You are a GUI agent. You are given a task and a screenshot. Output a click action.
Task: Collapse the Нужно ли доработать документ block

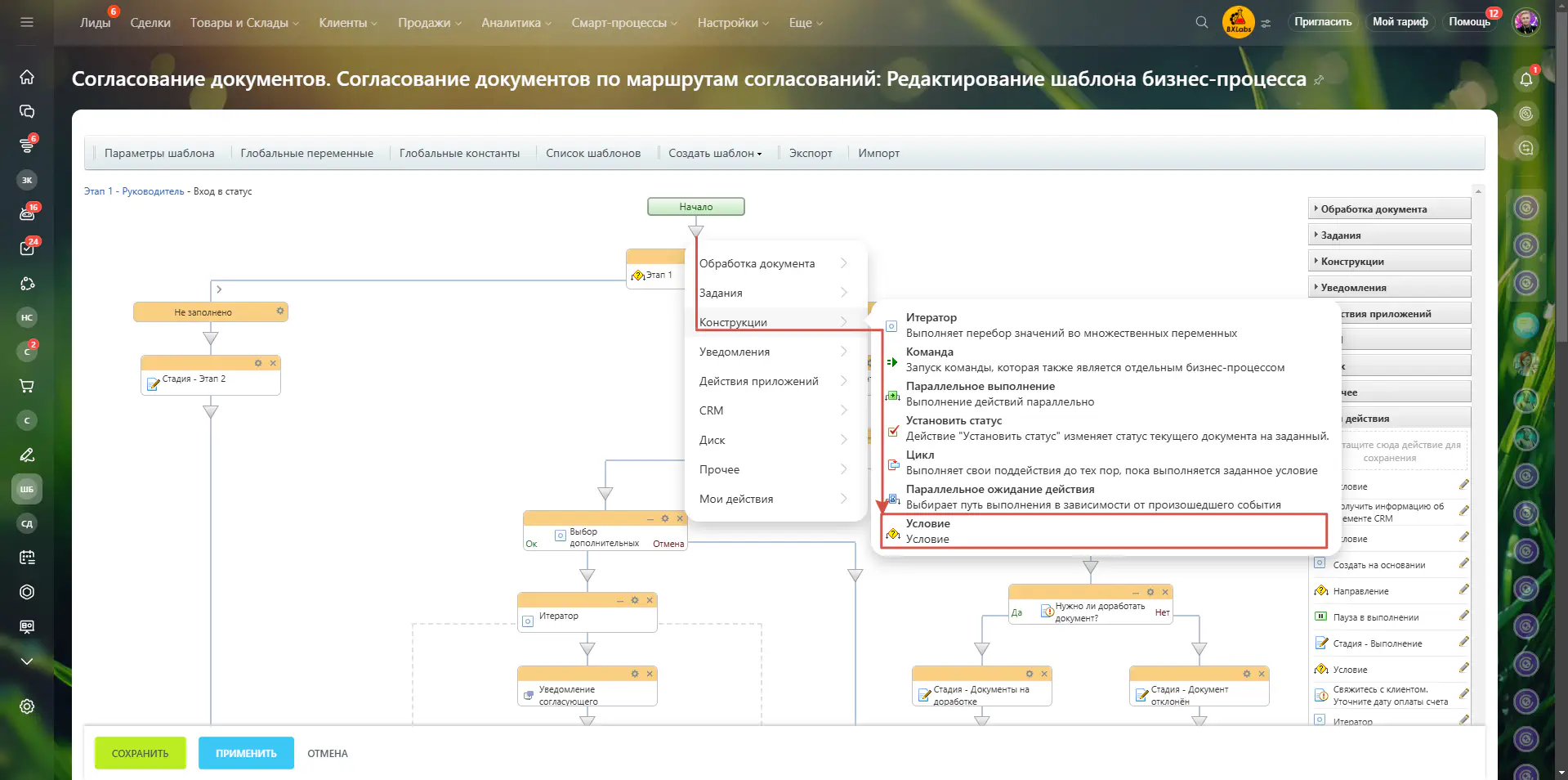(x=1135, y=593)
